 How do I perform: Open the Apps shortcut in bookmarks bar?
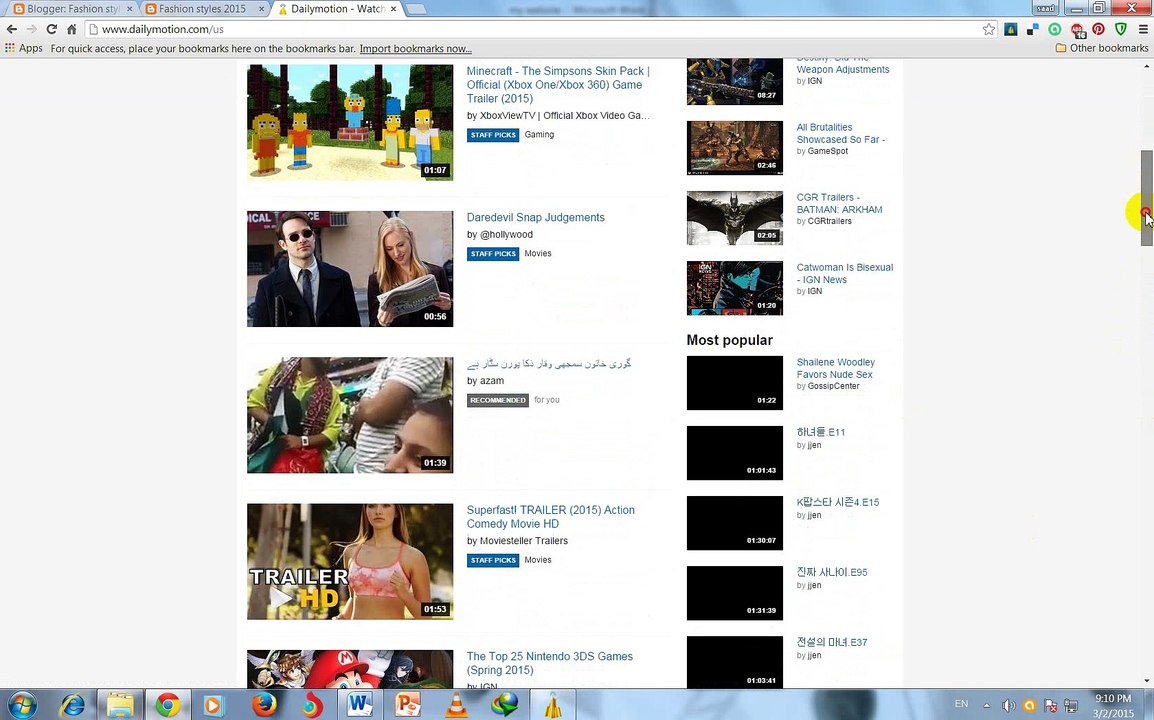coord(24,48)
